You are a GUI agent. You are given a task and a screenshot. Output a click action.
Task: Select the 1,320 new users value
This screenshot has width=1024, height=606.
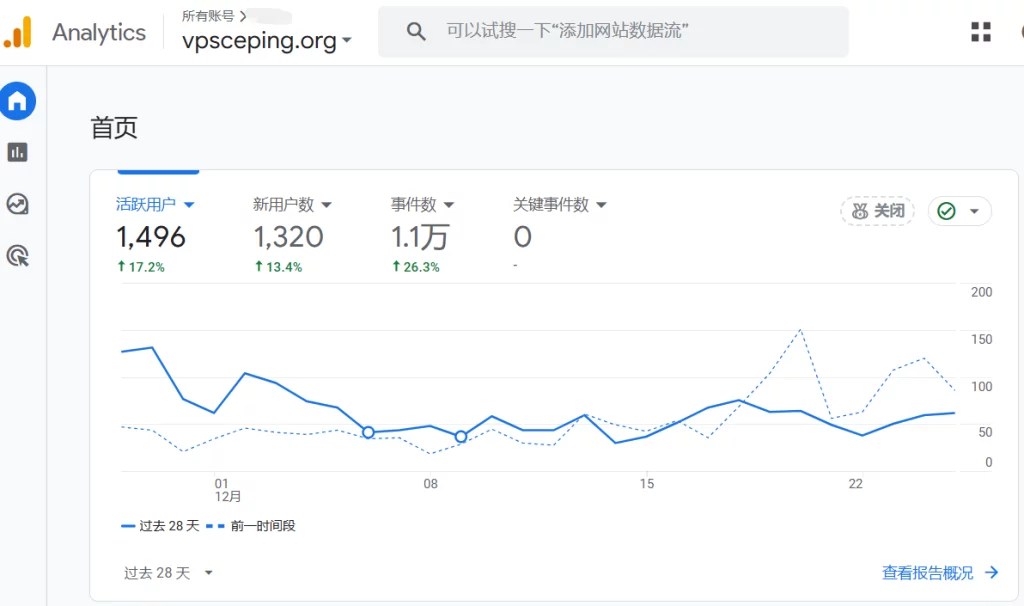(288, 236)
